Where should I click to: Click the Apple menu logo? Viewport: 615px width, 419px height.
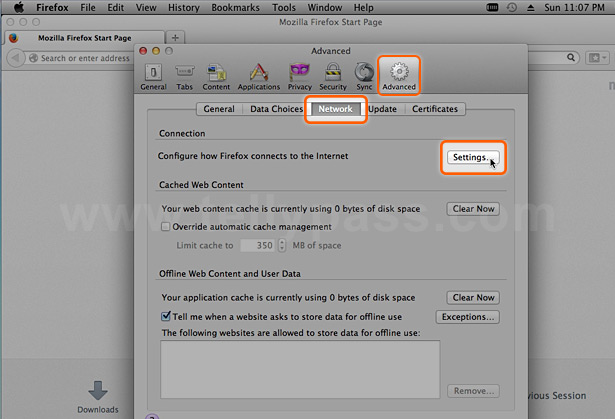pos(18,7)
